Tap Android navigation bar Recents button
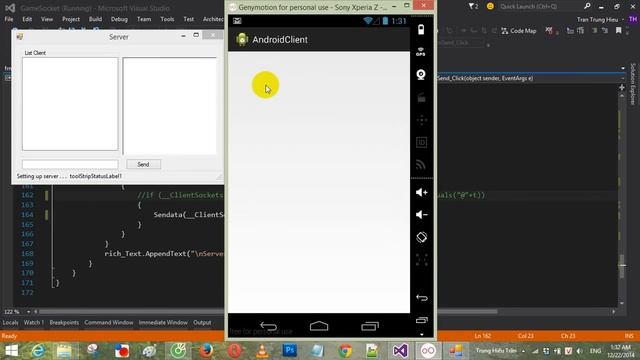The image size is (640, 360). click(x=370, y=326)
